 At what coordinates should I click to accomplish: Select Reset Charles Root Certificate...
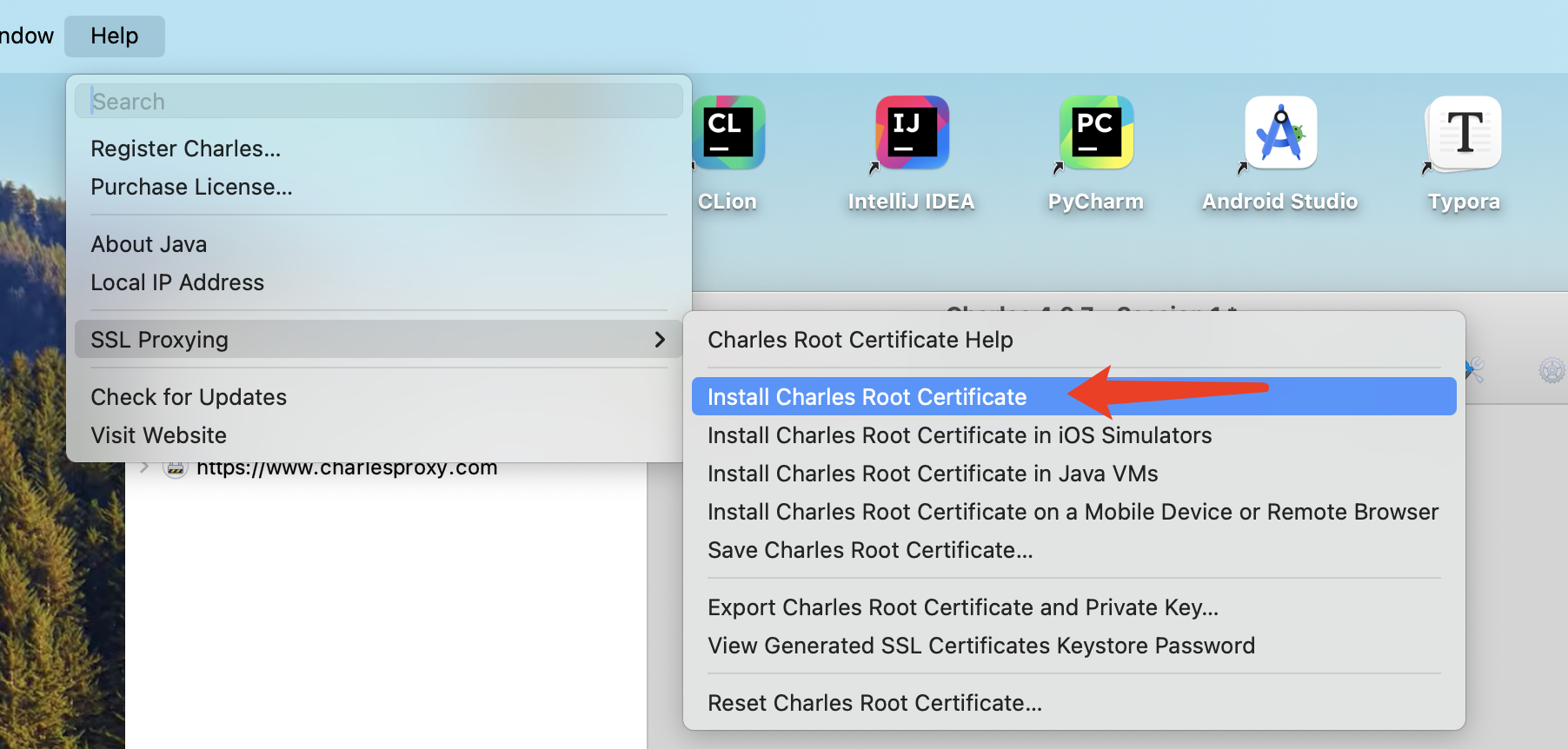click(x=1074, y=703)
